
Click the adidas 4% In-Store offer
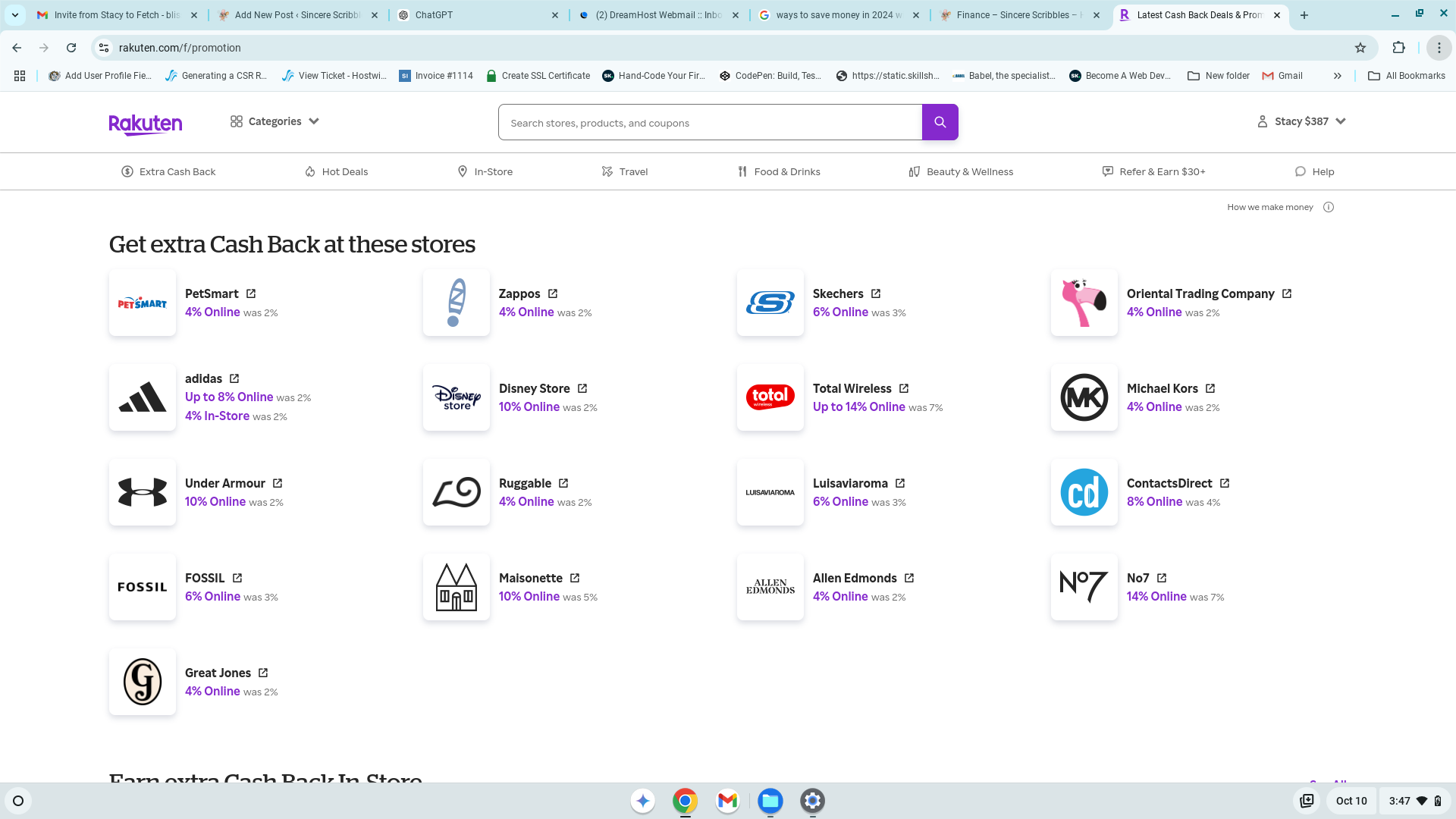217,416
